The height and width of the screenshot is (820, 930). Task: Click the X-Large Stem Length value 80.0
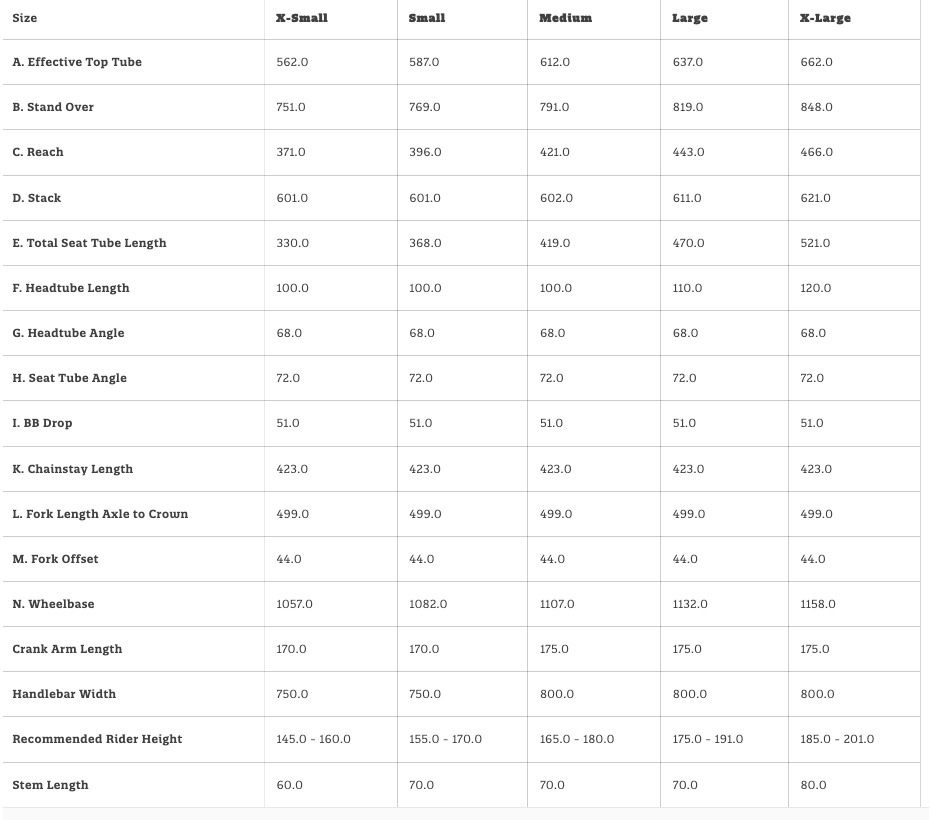pos(814,785)
